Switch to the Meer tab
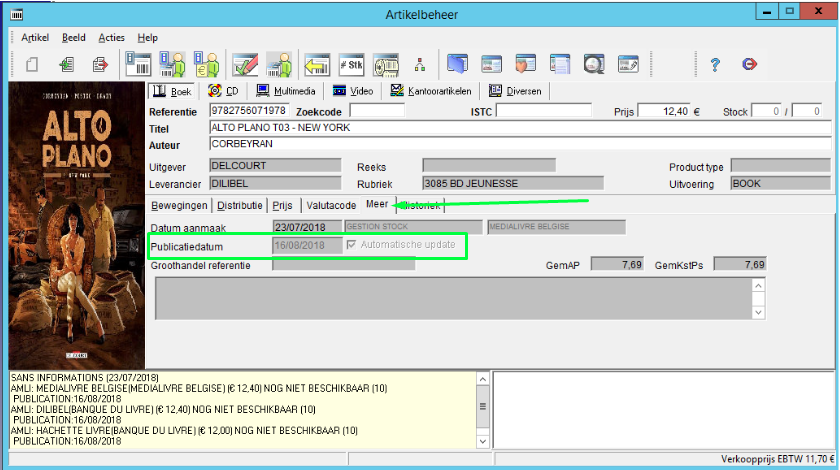 [377, 204]
